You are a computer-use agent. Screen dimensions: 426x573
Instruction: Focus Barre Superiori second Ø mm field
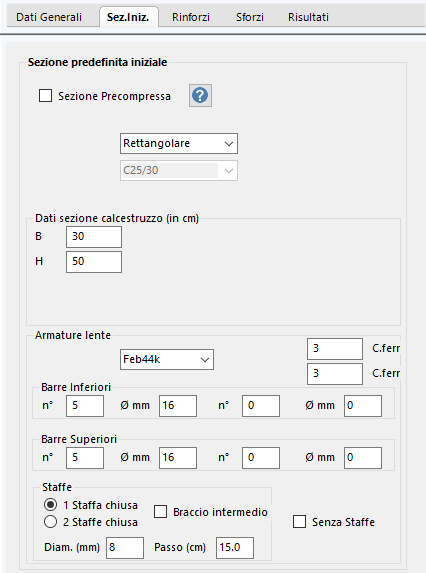pos(363,458)
